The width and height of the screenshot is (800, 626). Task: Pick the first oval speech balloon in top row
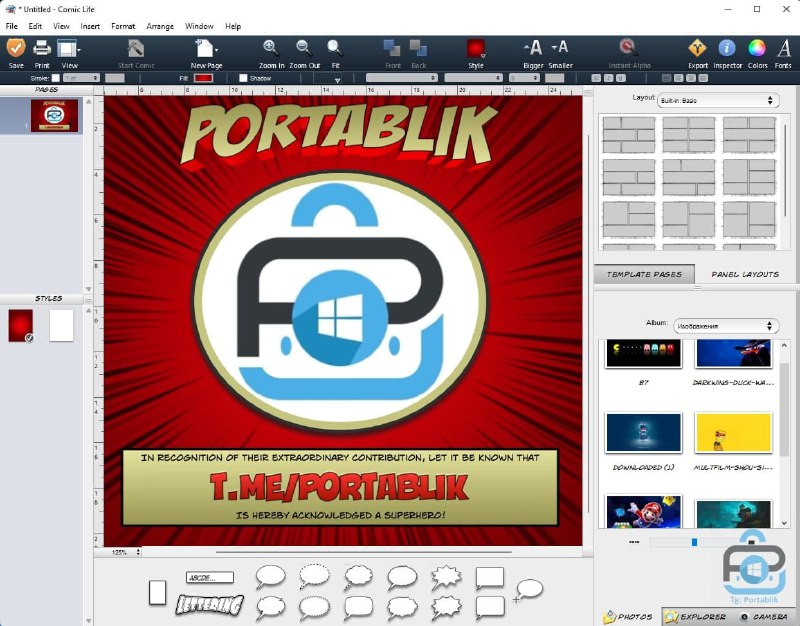[270, 577]
